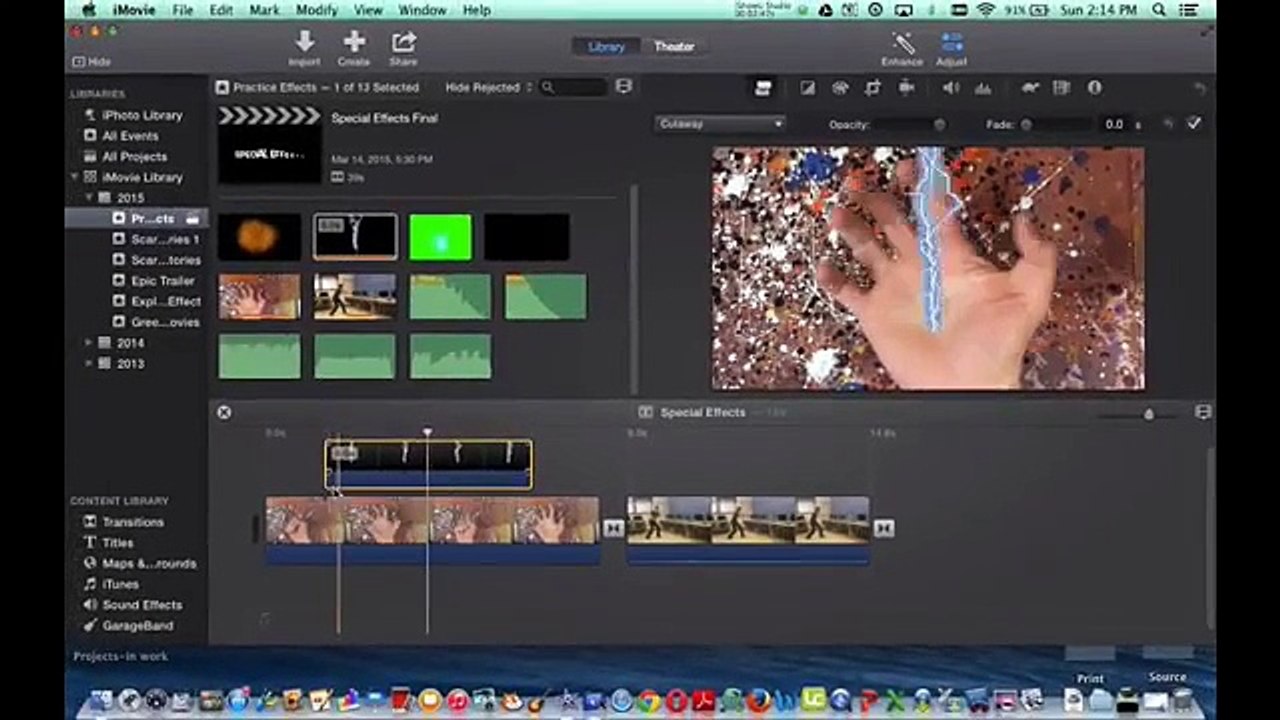The image size is (1280, 720).
Task: Open the color correction palette icon
Action: click(x=840, y=88)
